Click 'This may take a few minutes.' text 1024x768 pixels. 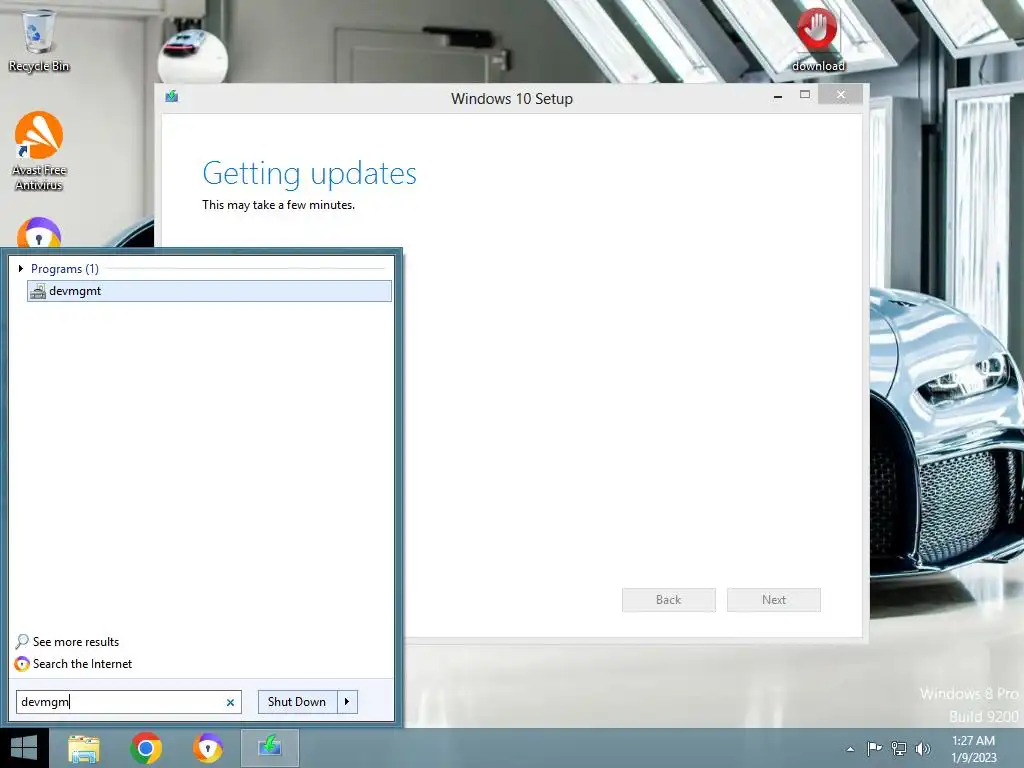[x=279, y=205]
